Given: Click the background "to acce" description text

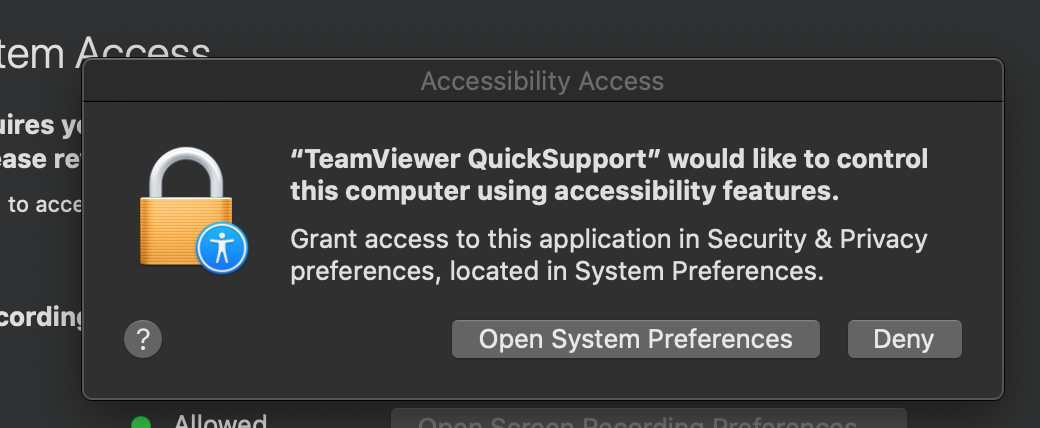Looking at the screenshot, I should (x=45, y=205).
